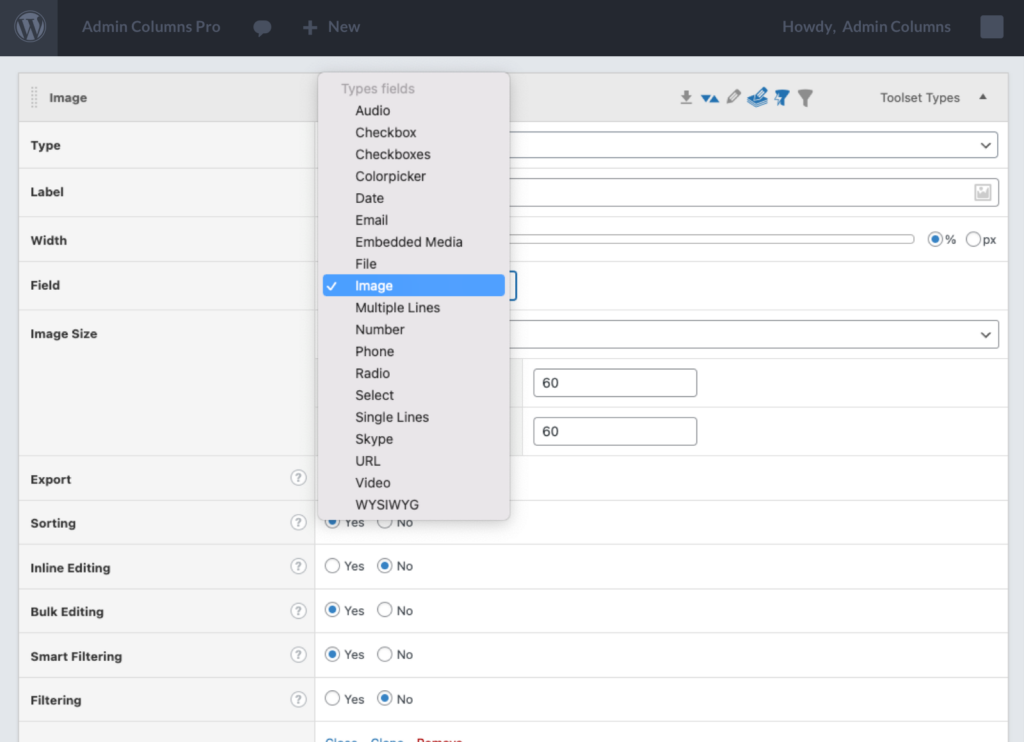Click the width slider track
This screenshot has width=1024, height=742.
pyautogui.click(x=712, y=239)
